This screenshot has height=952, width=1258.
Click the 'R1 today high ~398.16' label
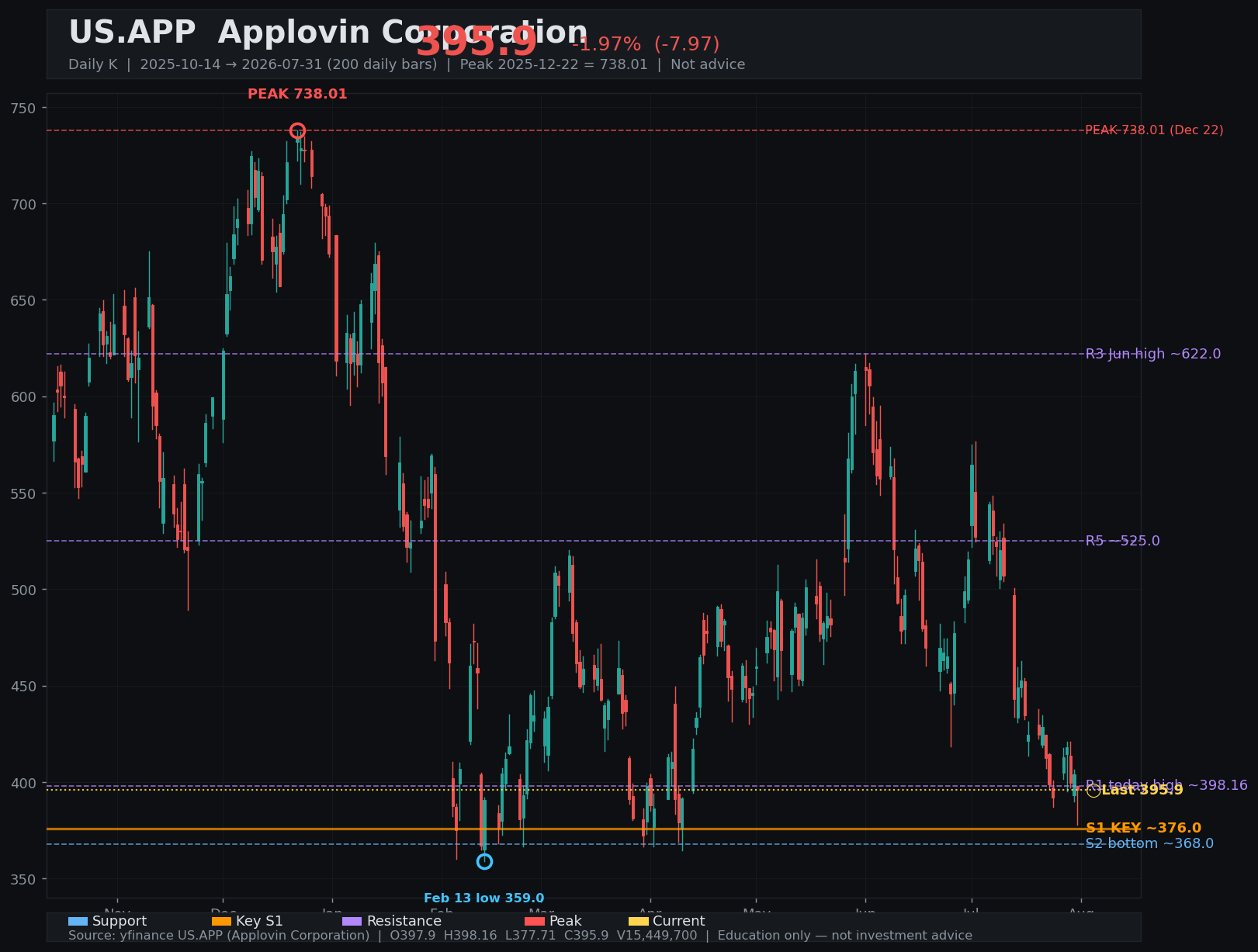click(x=1166, y=785)
